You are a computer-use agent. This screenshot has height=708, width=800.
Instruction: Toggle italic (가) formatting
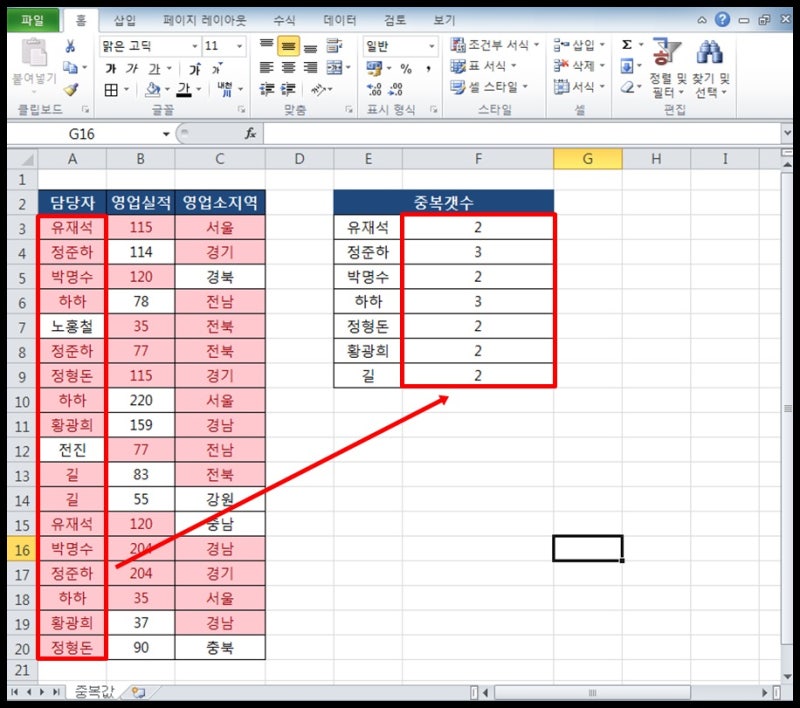132,68
